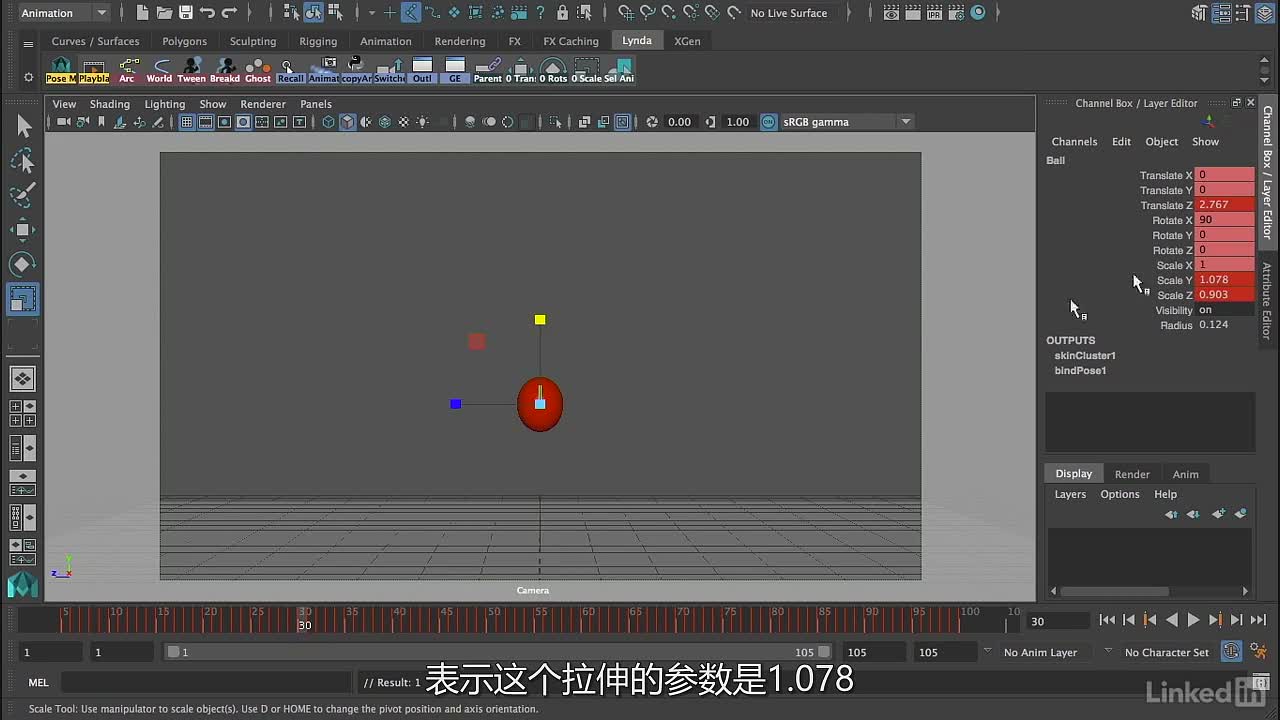Image resolution: width=1280 pixels, height=720 pixels.
Task: Click the World shelf button
Action: pyautogui.click(x=159, y=70)
